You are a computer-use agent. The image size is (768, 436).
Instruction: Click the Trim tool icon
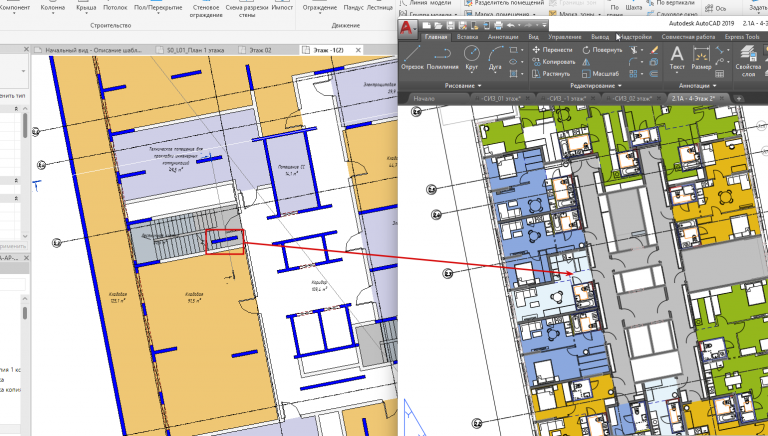click(x=634, y=50)
